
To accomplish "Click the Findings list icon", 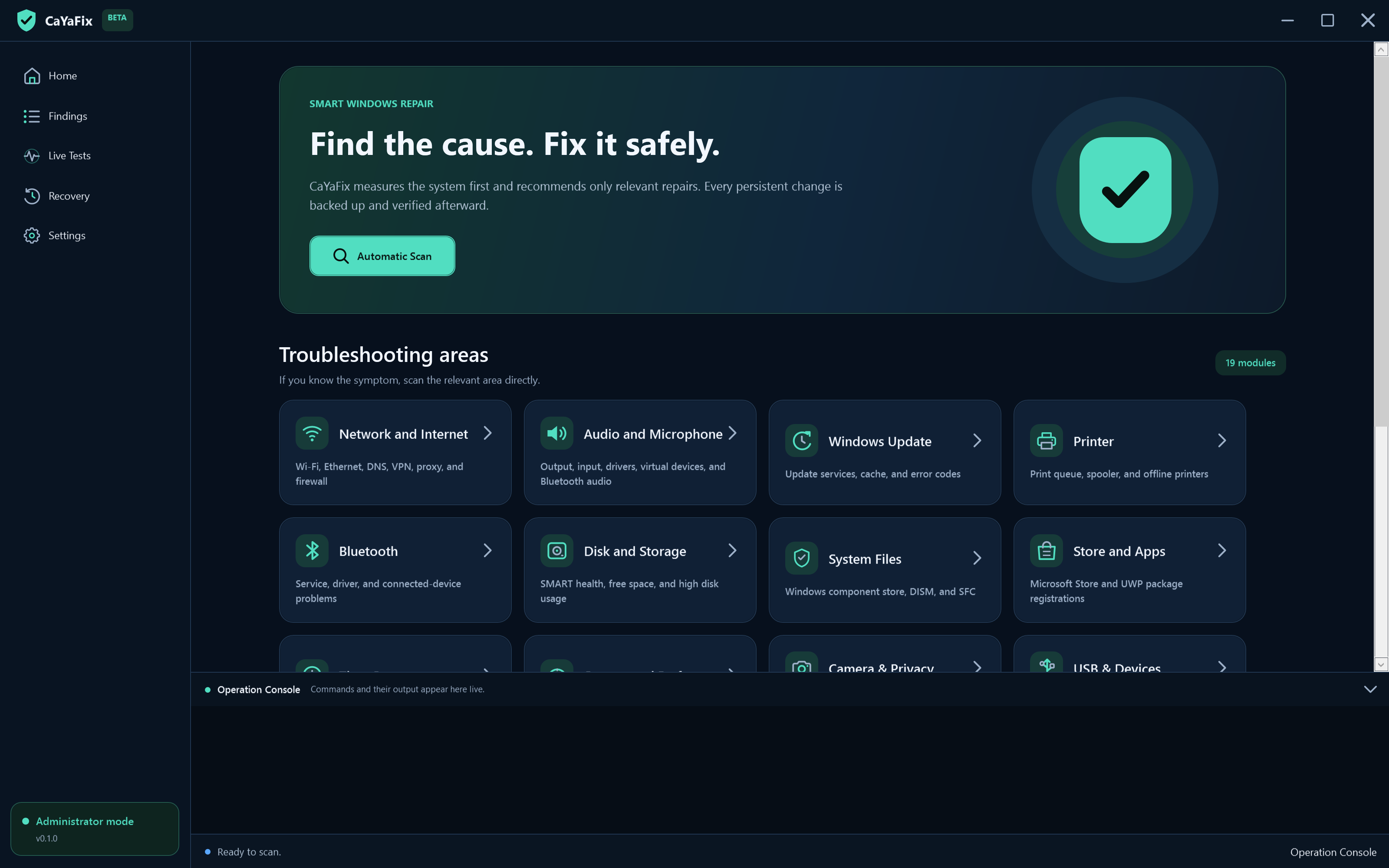I will (x=32, y=116).
